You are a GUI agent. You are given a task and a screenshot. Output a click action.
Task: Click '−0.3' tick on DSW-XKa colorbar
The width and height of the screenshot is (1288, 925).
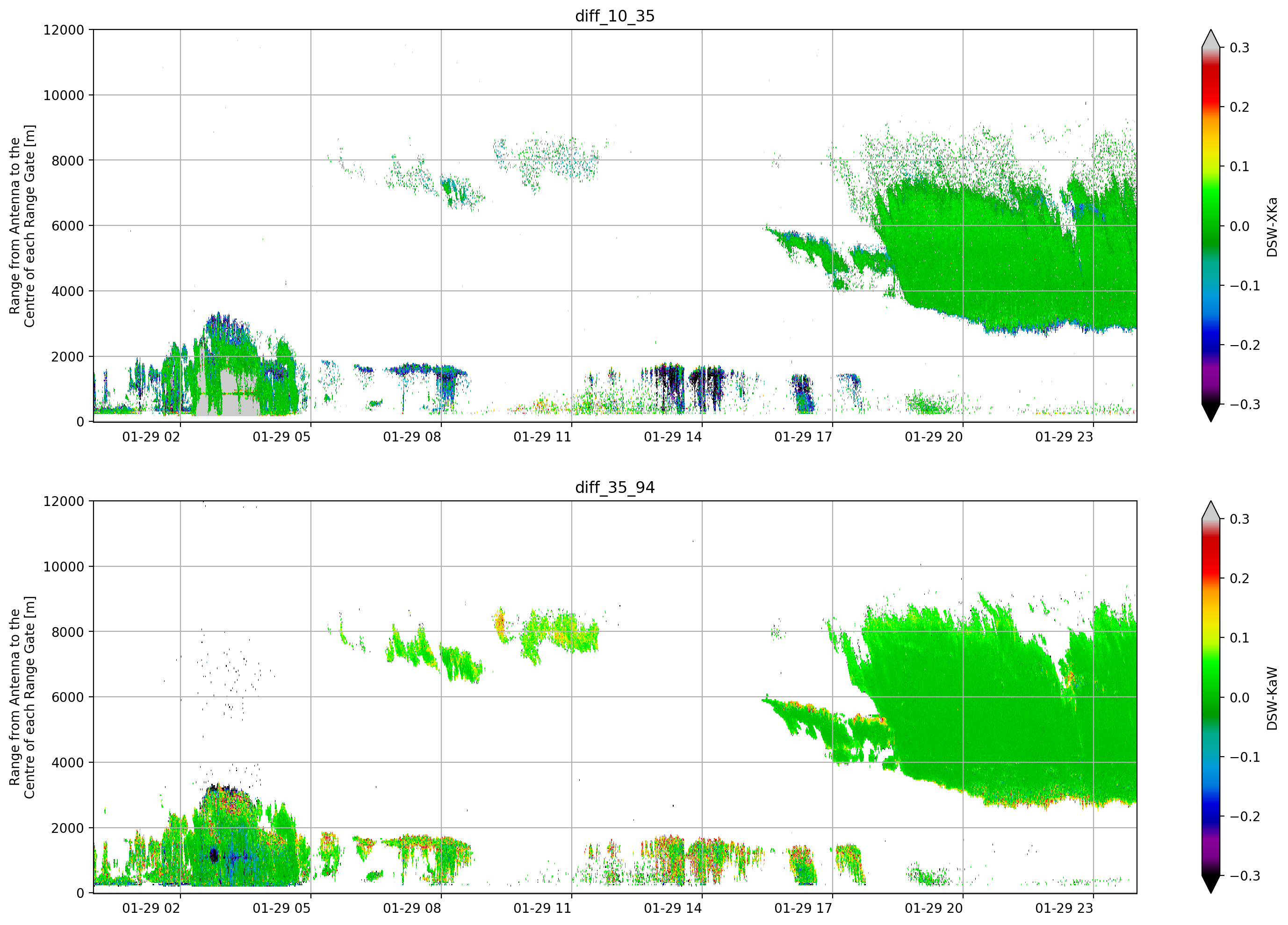(x=1245, y=405)
